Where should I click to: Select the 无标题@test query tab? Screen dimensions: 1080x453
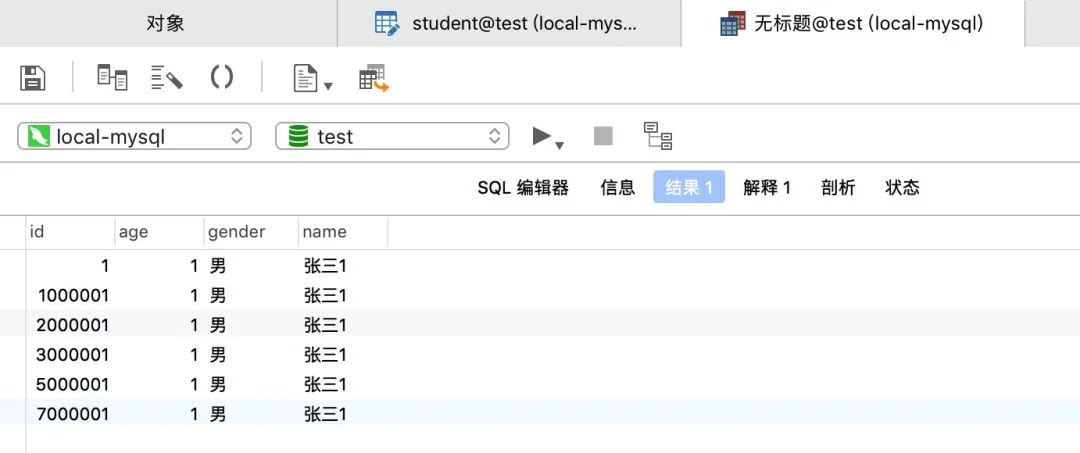(852, 23)
